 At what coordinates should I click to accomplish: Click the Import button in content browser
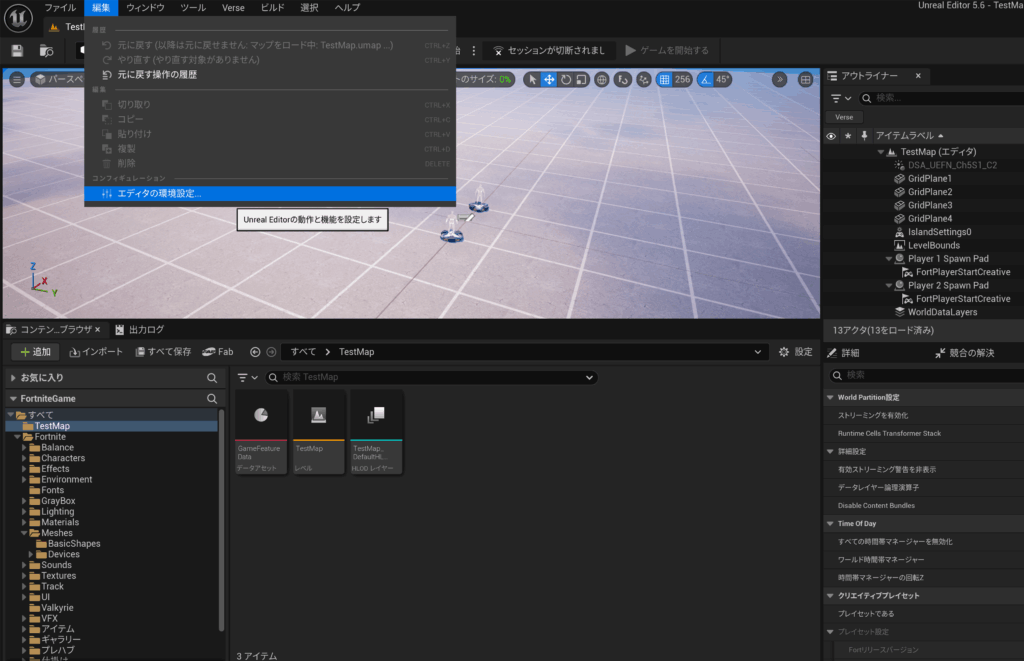coord(96,352)
